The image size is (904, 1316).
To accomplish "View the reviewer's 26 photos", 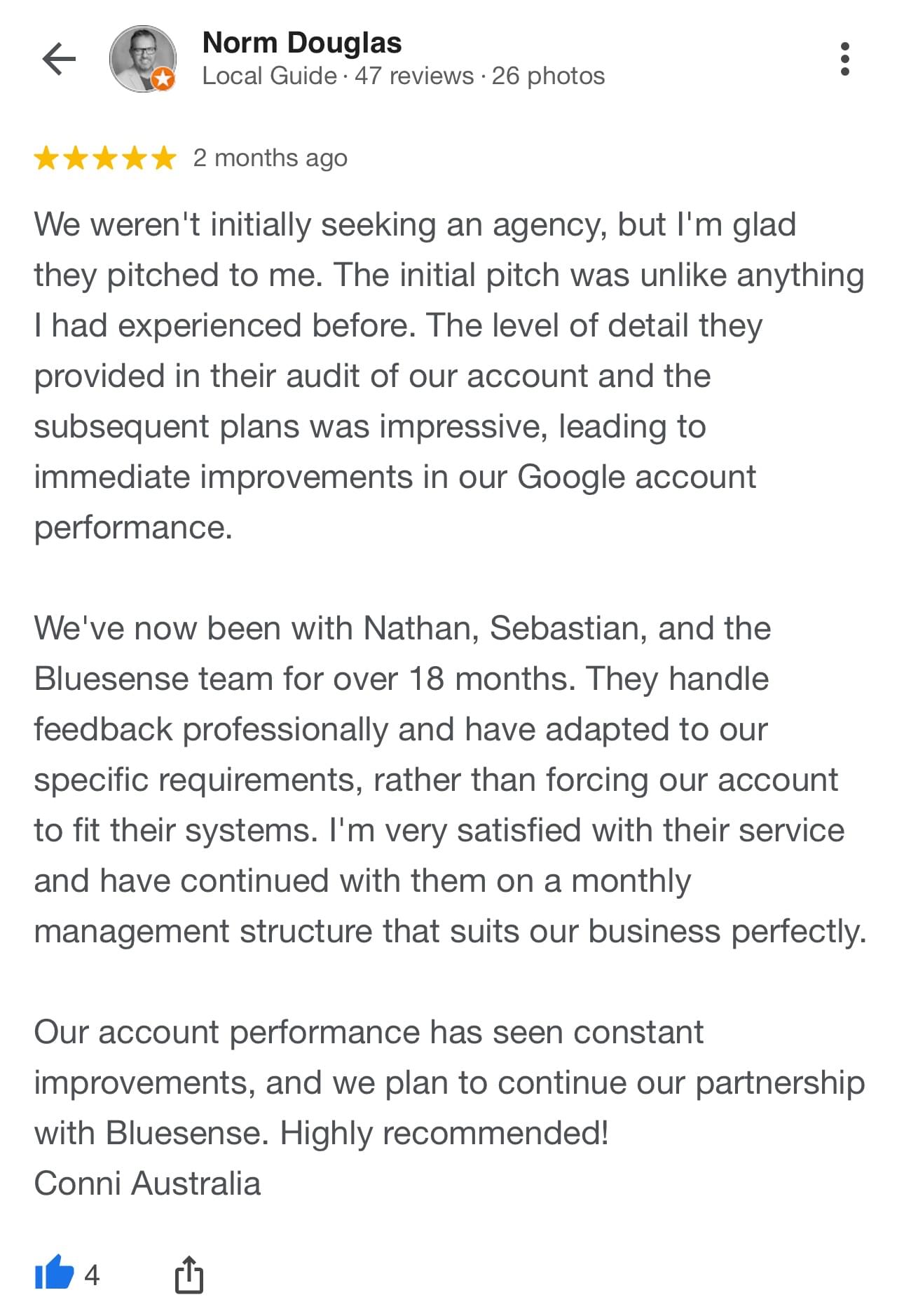I will coord(548,76).
